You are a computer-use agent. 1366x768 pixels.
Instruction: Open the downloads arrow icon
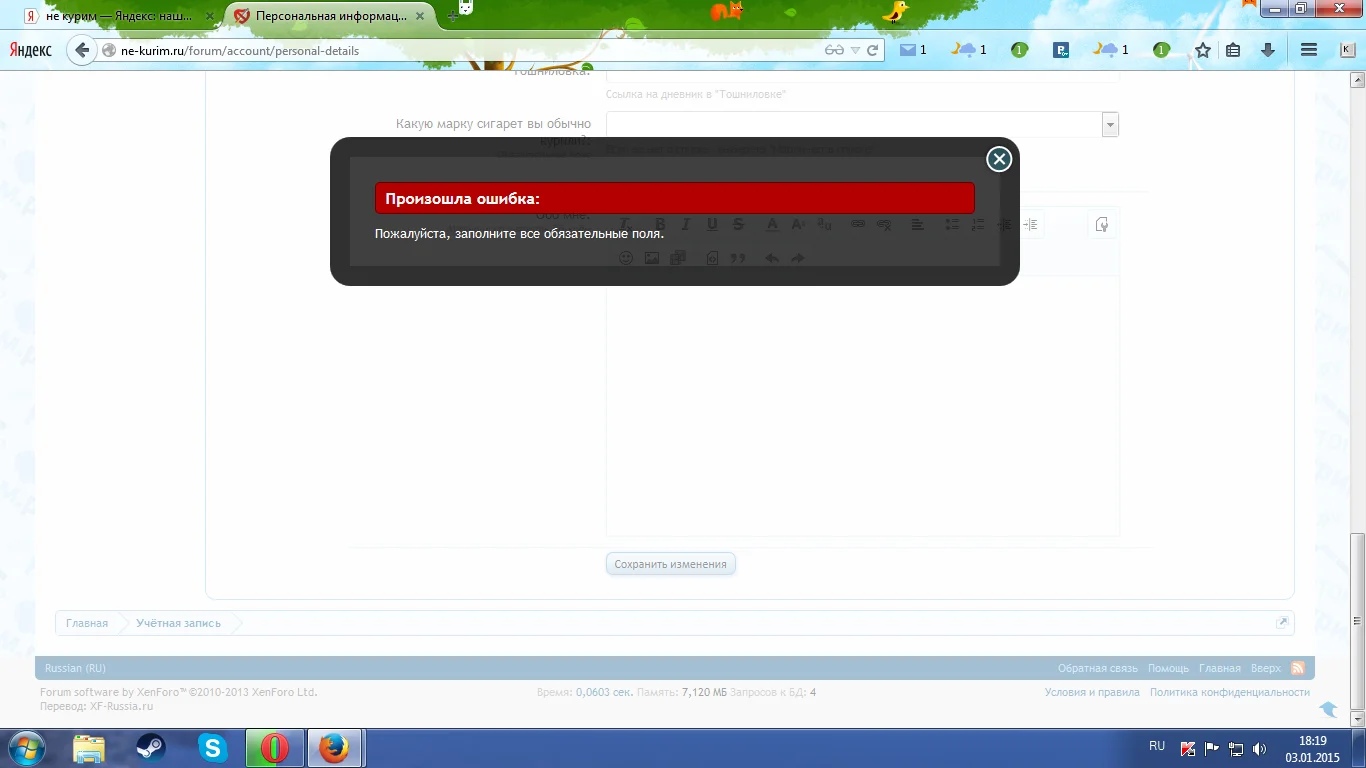click(1268, 50)
